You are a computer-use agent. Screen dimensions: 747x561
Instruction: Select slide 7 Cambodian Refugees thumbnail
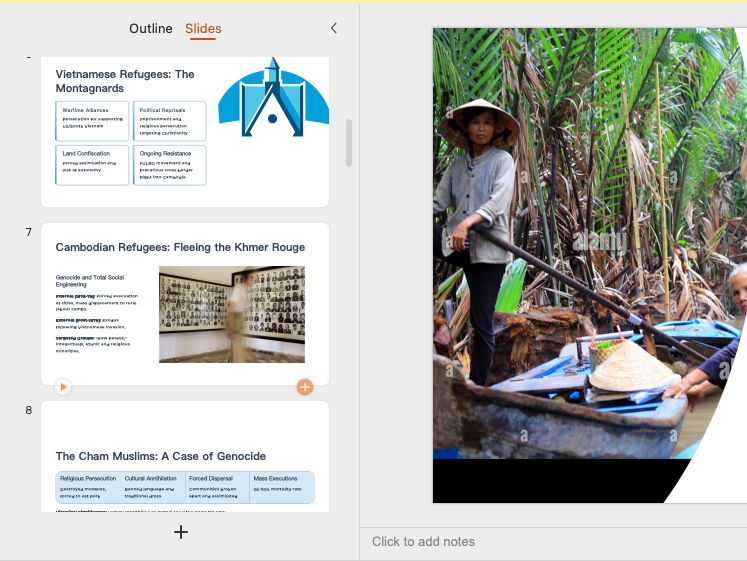(x=185, y=304)
